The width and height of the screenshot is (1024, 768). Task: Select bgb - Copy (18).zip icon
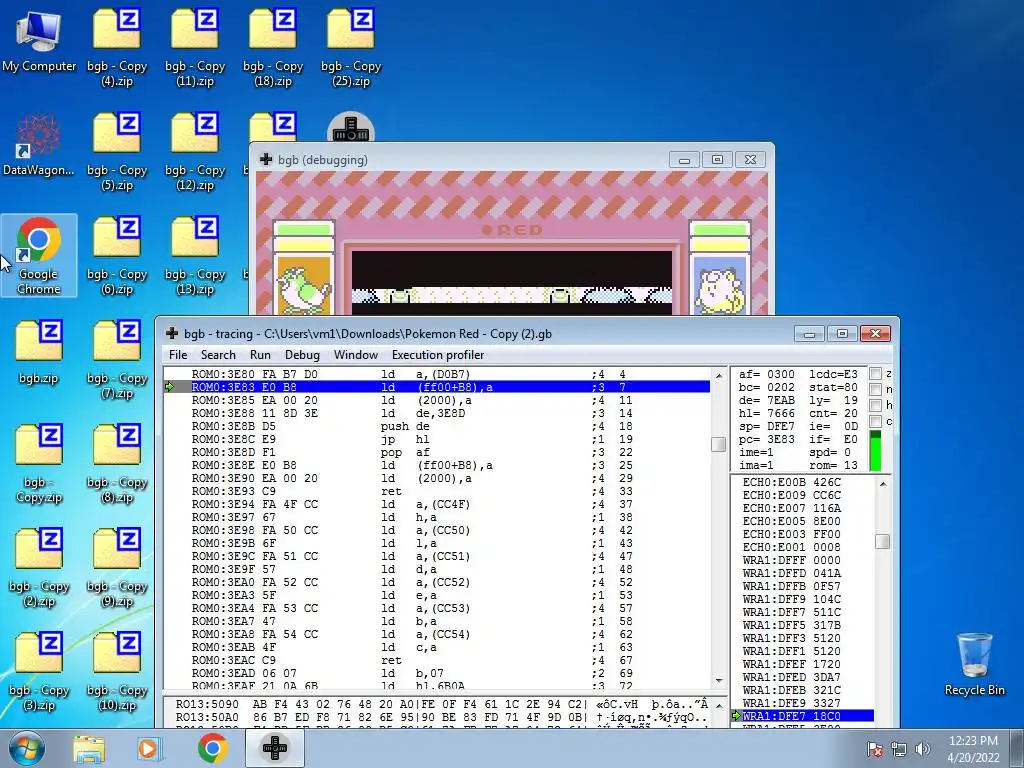(x=273, y=47)
